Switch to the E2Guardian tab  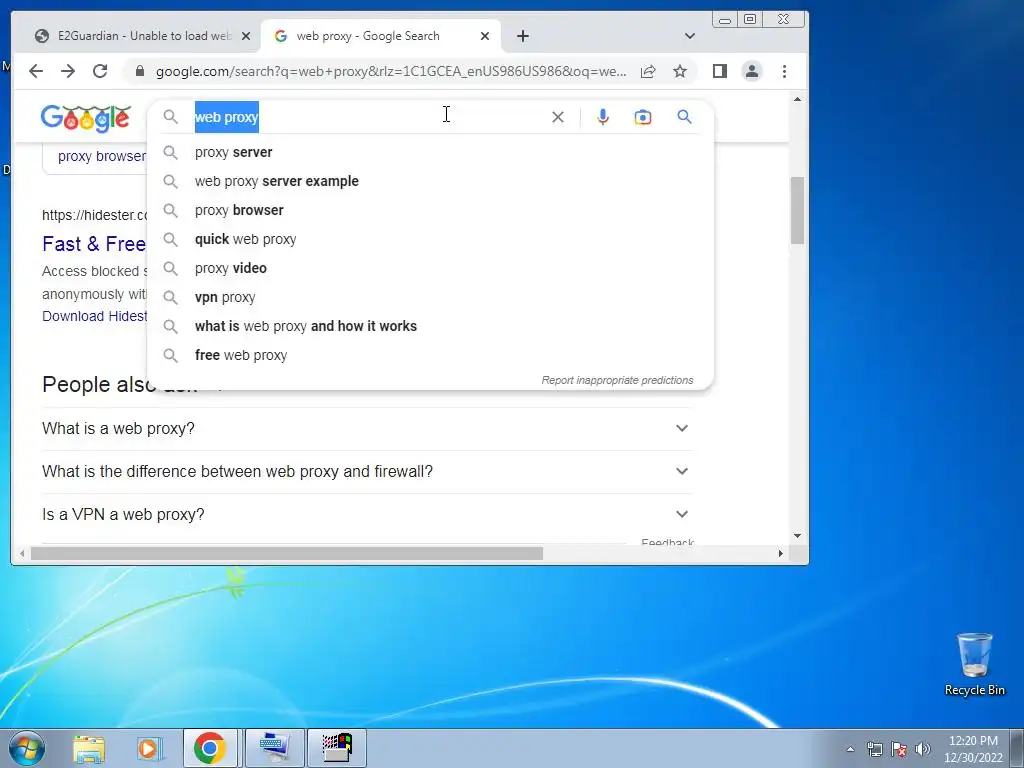coord(135,36)
